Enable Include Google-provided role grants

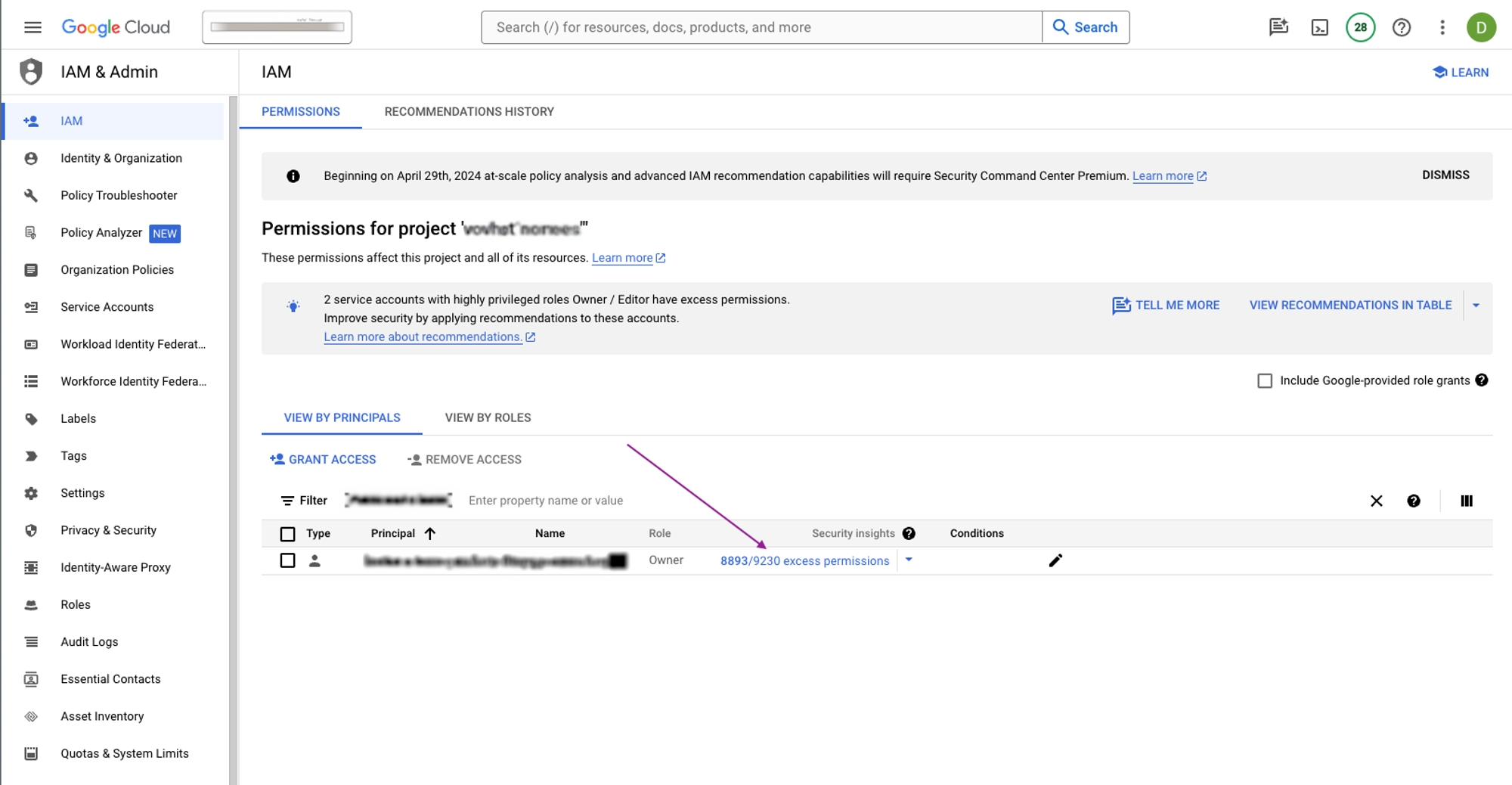coord(1265,380)
